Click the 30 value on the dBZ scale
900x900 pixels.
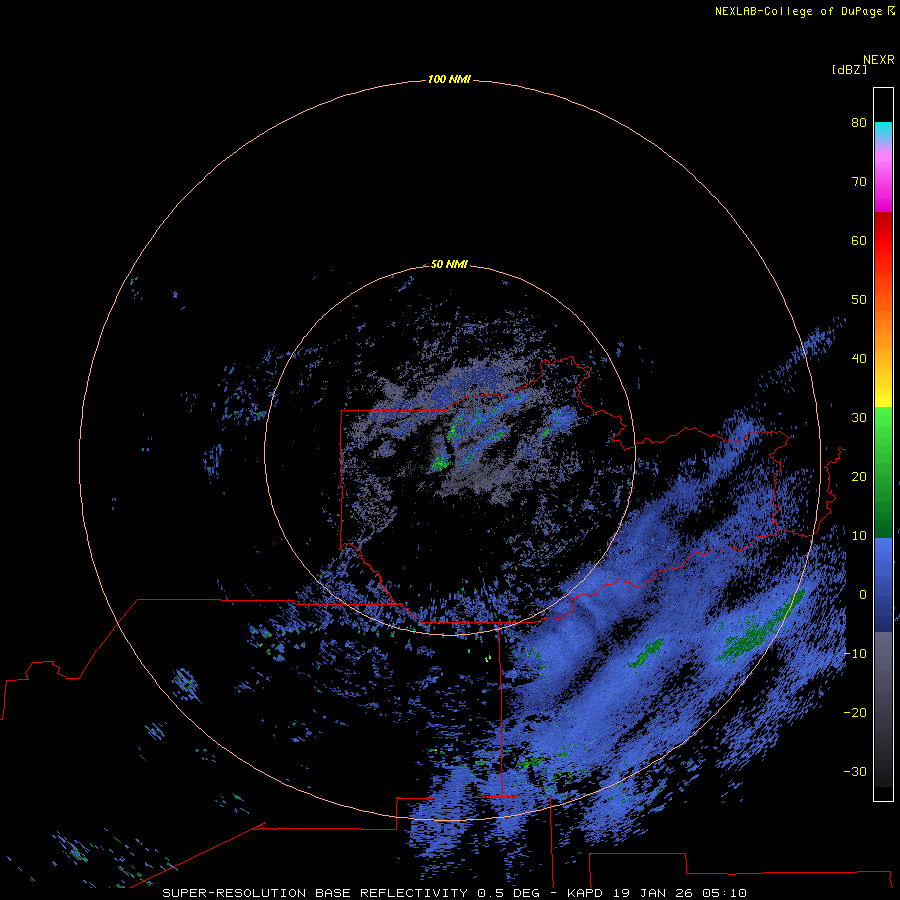point(859,418)
